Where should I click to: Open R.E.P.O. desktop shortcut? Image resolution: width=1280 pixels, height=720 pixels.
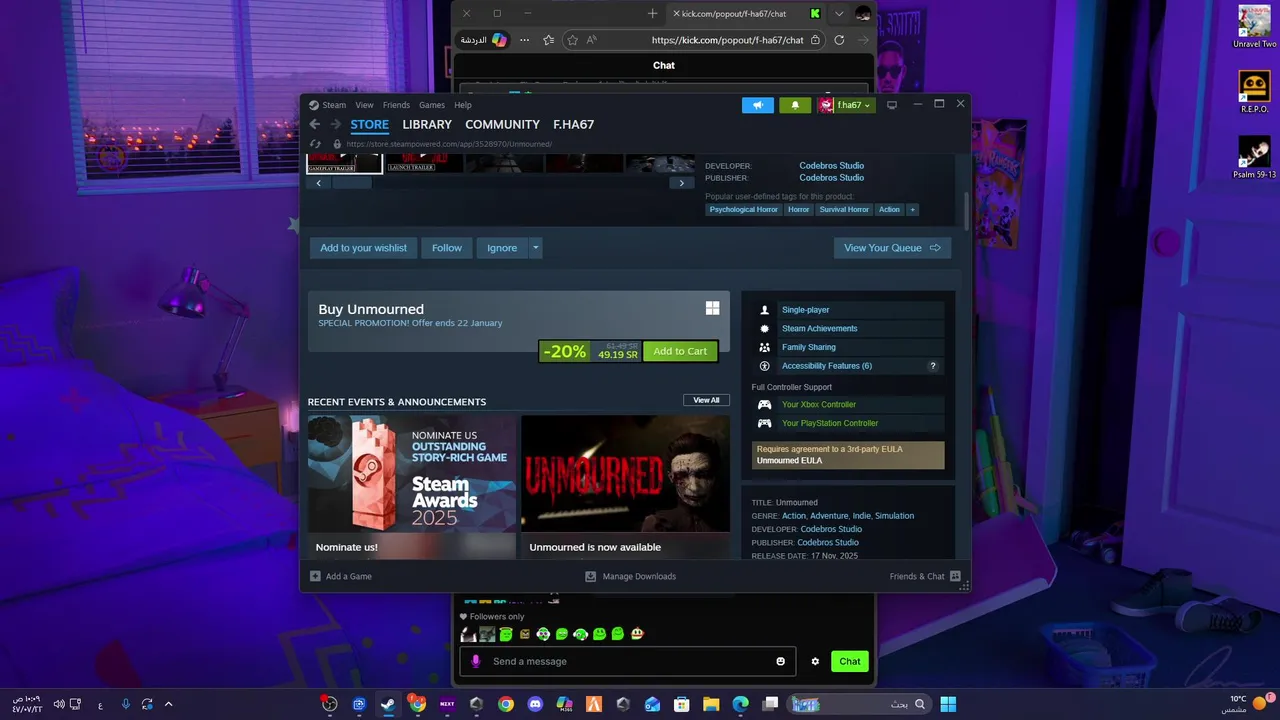1254,92
